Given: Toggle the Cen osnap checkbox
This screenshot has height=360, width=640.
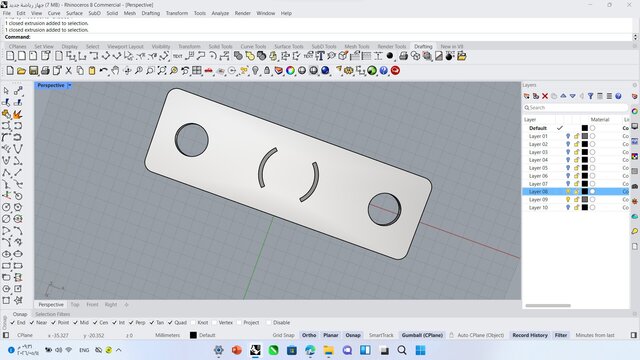Looking at the screenshot, I should pos(95,322).
